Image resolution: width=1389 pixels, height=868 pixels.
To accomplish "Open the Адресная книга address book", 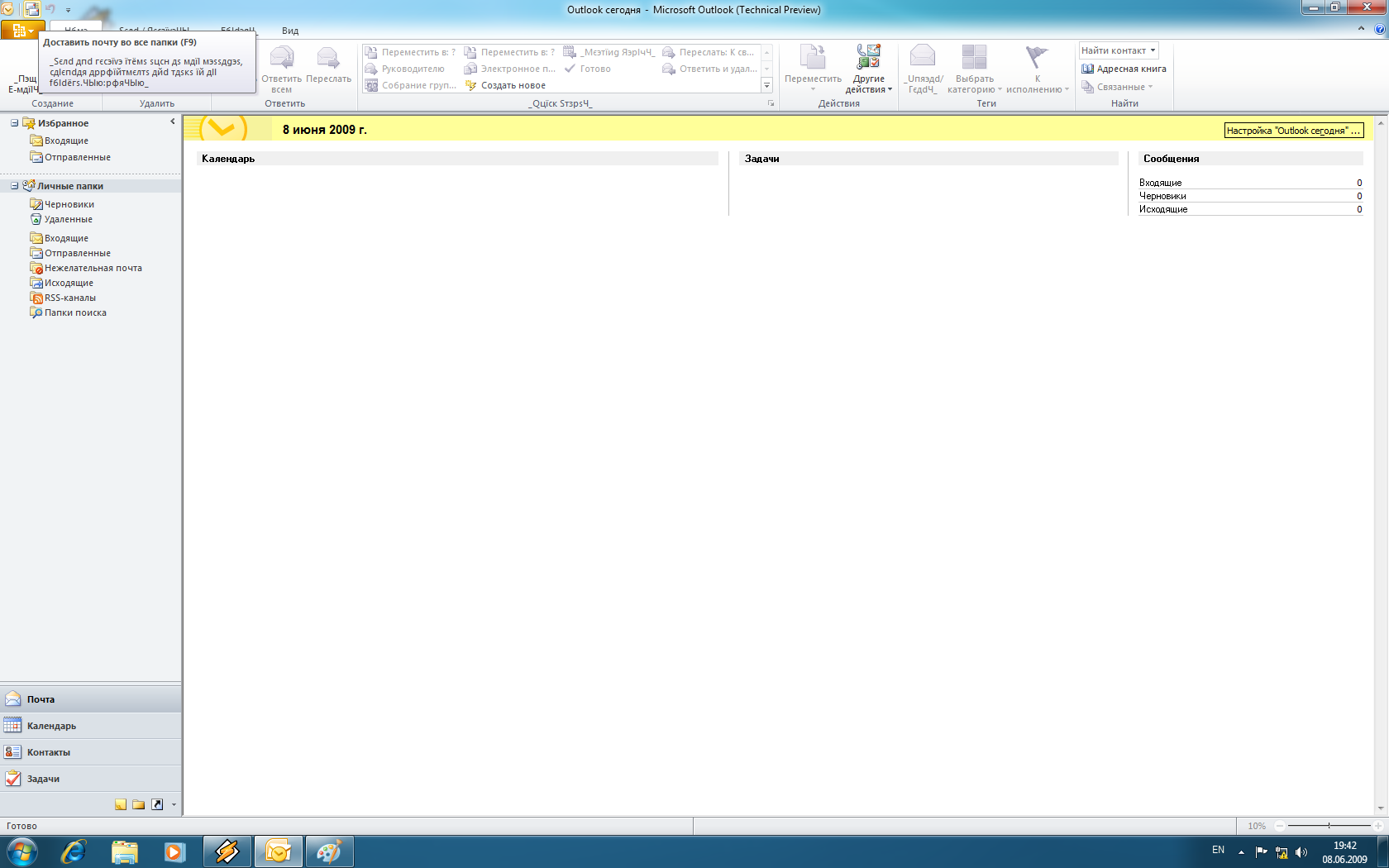I will tap(1124, 69).
